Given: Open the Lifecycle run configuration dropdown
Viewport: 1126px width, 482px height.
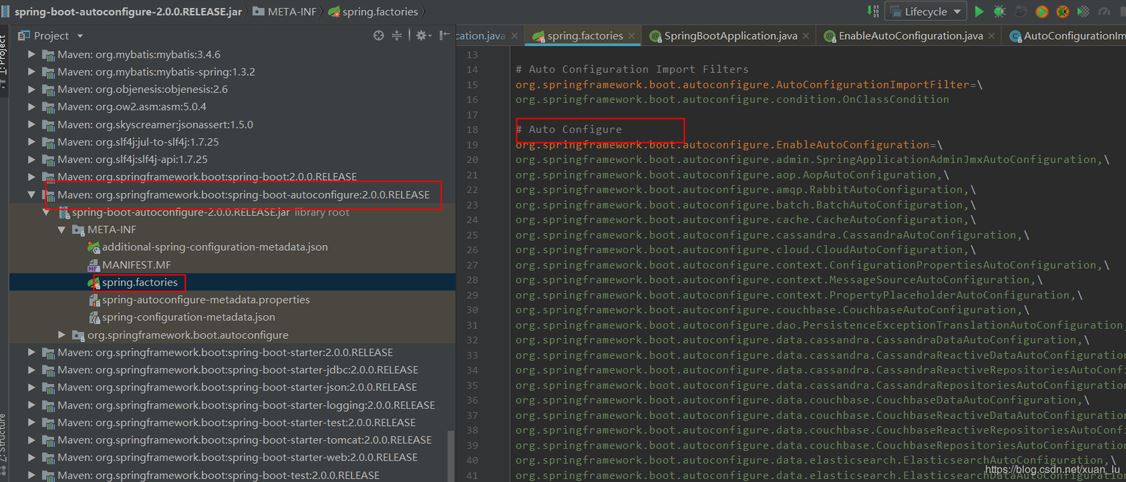Looking at the screenshot, I should [925, 12].
